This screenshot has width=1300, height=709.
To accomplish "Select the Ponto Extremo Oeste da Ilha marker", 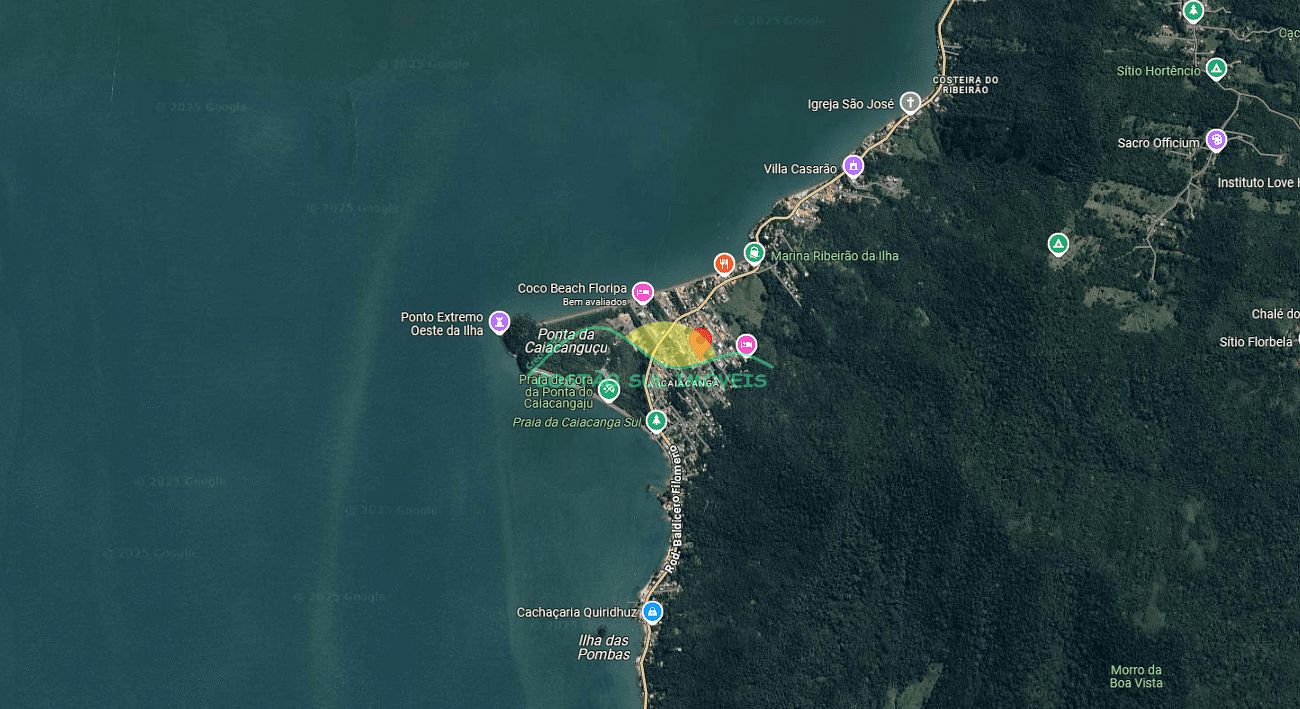I will (x=499, y=322).
